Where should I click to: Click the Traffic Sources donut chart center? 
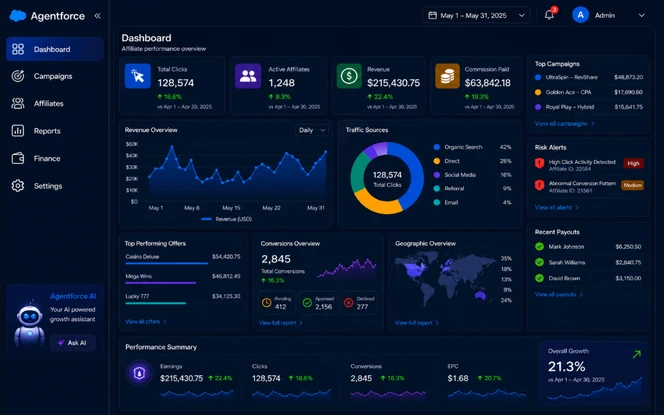(x=387, y=178)
